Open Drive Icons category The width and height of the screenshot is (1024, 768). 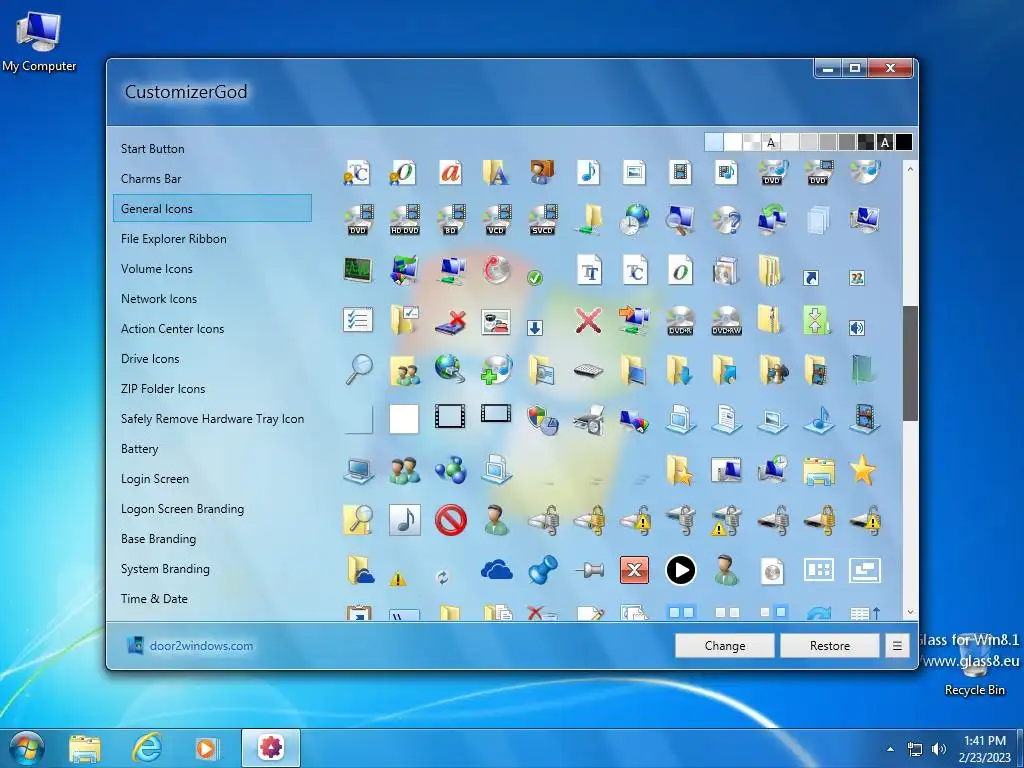150,359
